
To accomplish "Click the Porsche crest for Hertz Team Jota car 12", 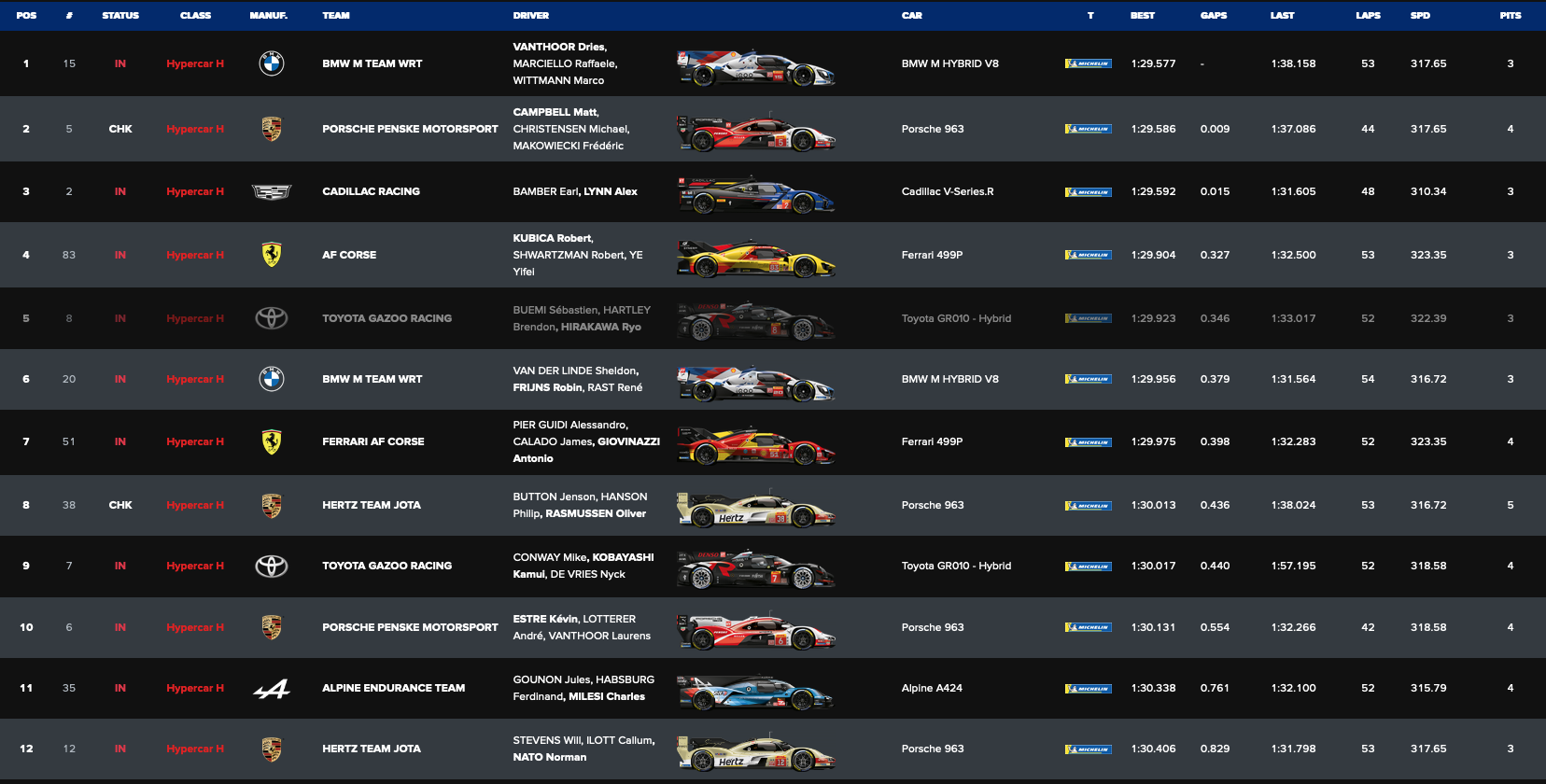I will pos(272,749).
